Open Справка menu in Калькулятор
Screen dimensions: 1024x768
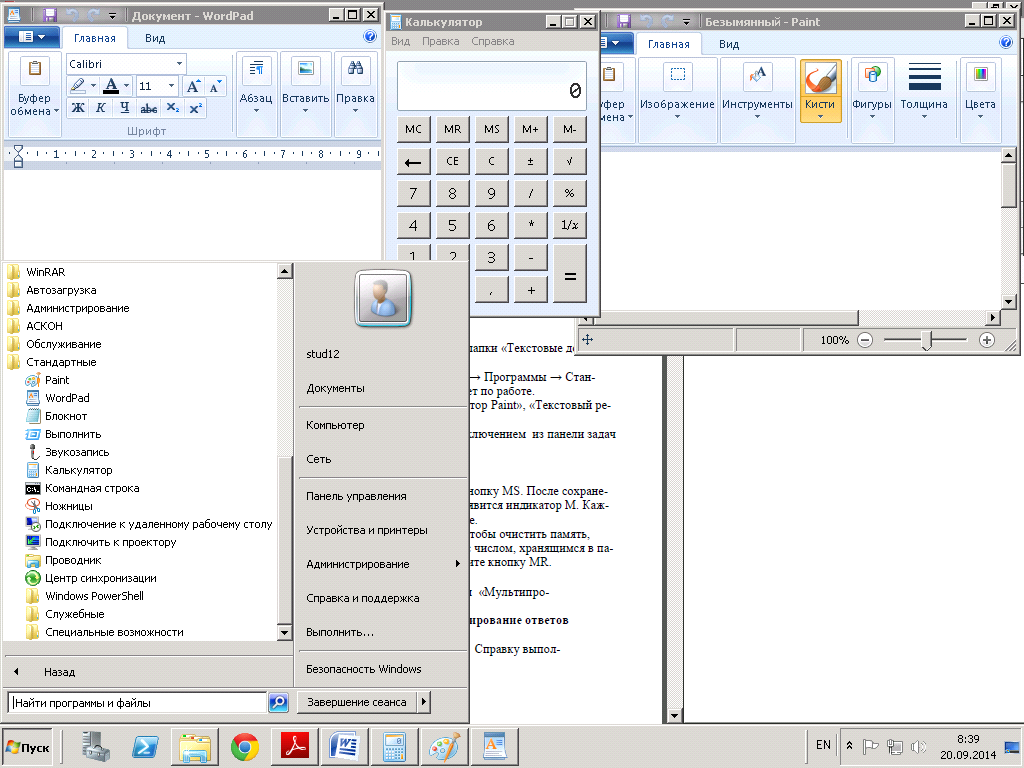coord(492,41)
